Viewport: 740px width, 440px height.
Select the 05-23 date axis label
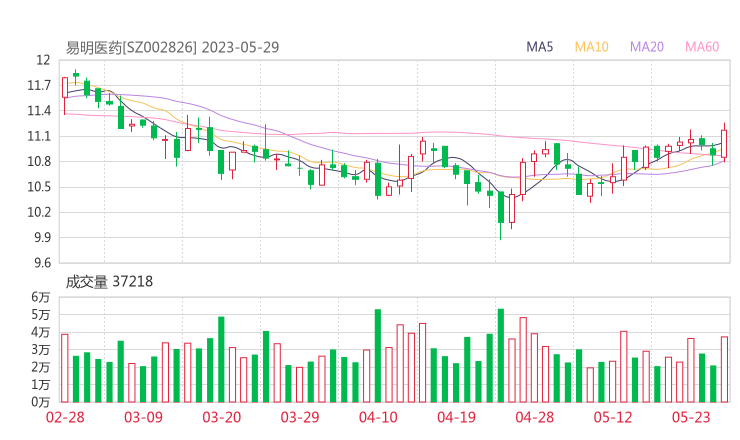coord(691,417)
